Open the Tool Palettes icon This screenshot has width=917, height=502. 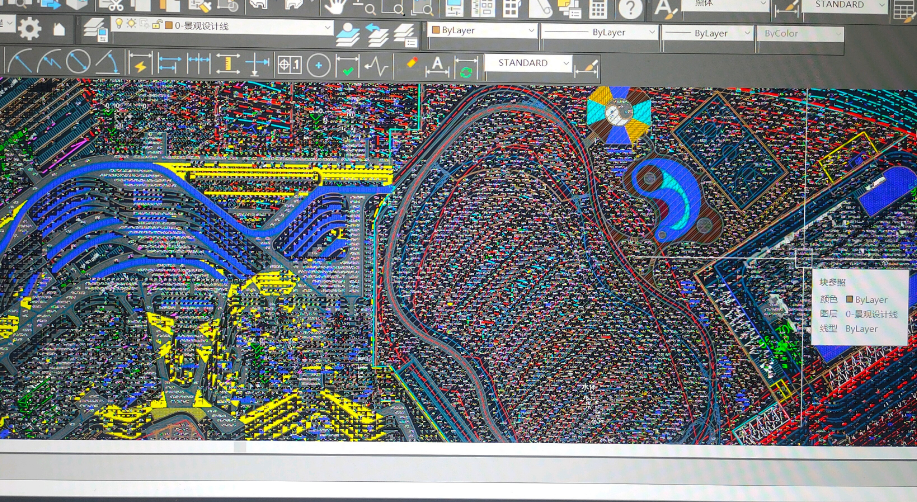(x=512, y=8)
